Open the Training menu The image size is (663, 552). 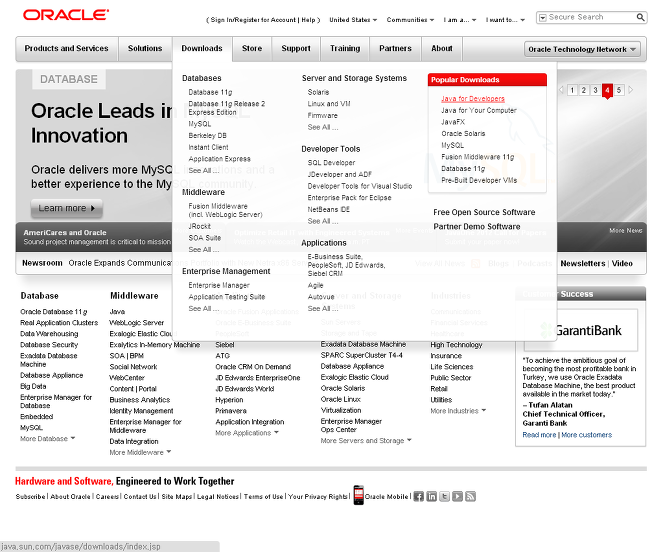click(x=345, y=49)
